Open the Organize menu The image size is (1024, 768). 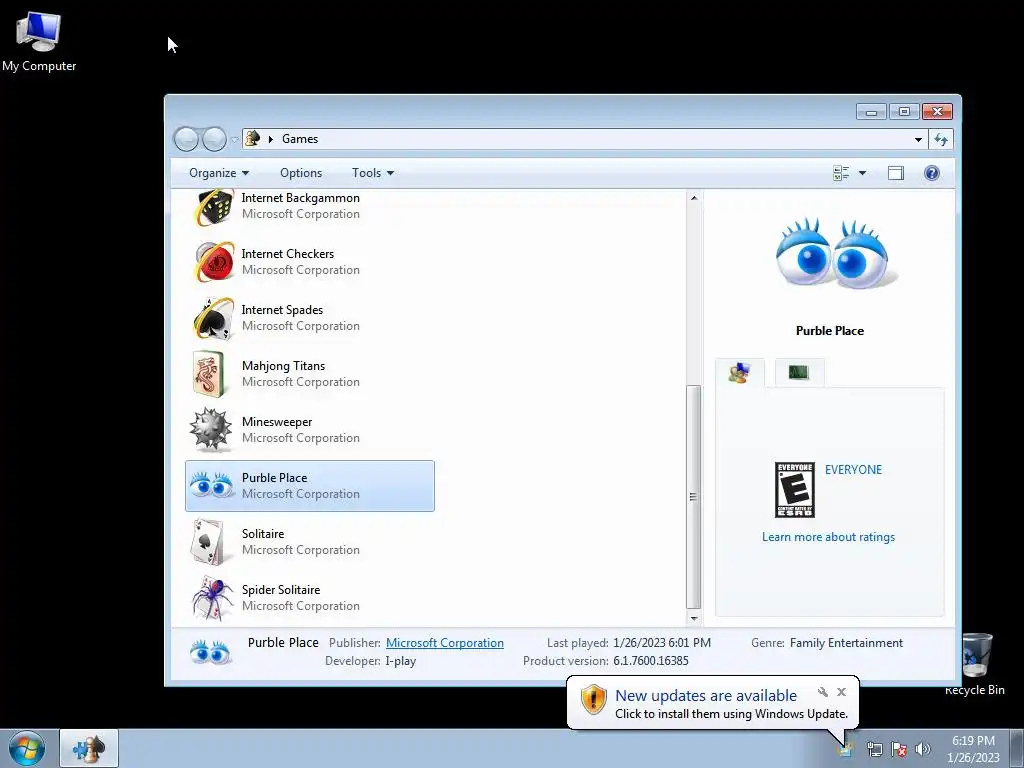click(219, 173)
